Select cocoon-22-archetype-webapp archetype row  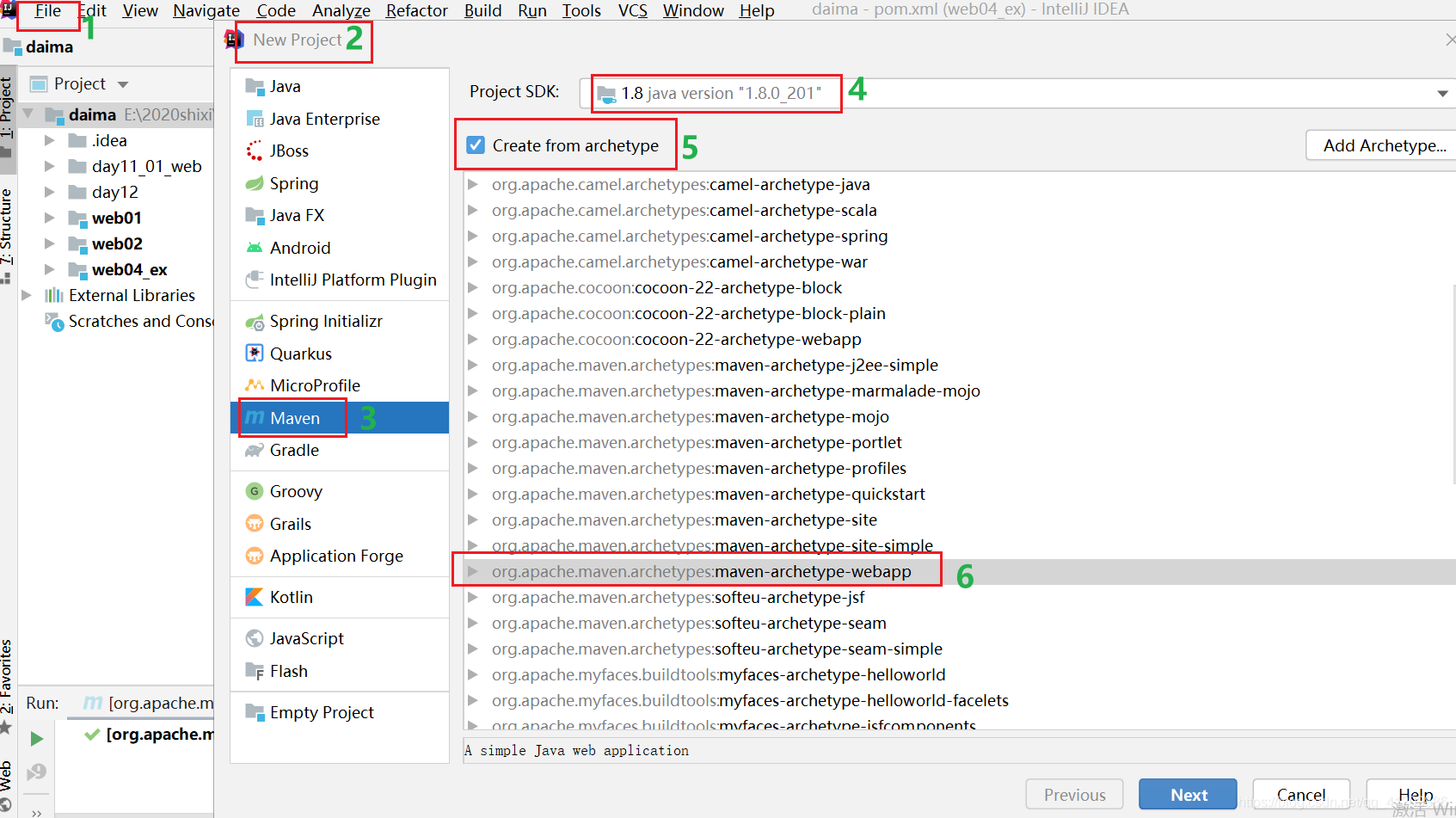coord(958,339)
